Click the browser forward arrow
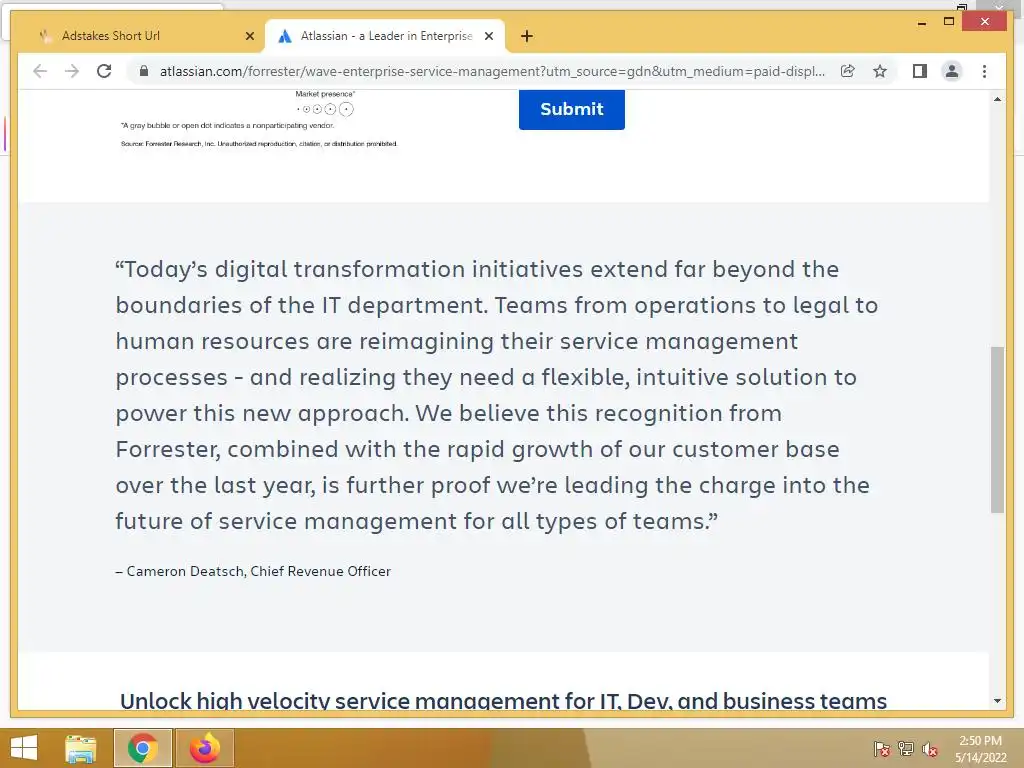 [72, 71]
